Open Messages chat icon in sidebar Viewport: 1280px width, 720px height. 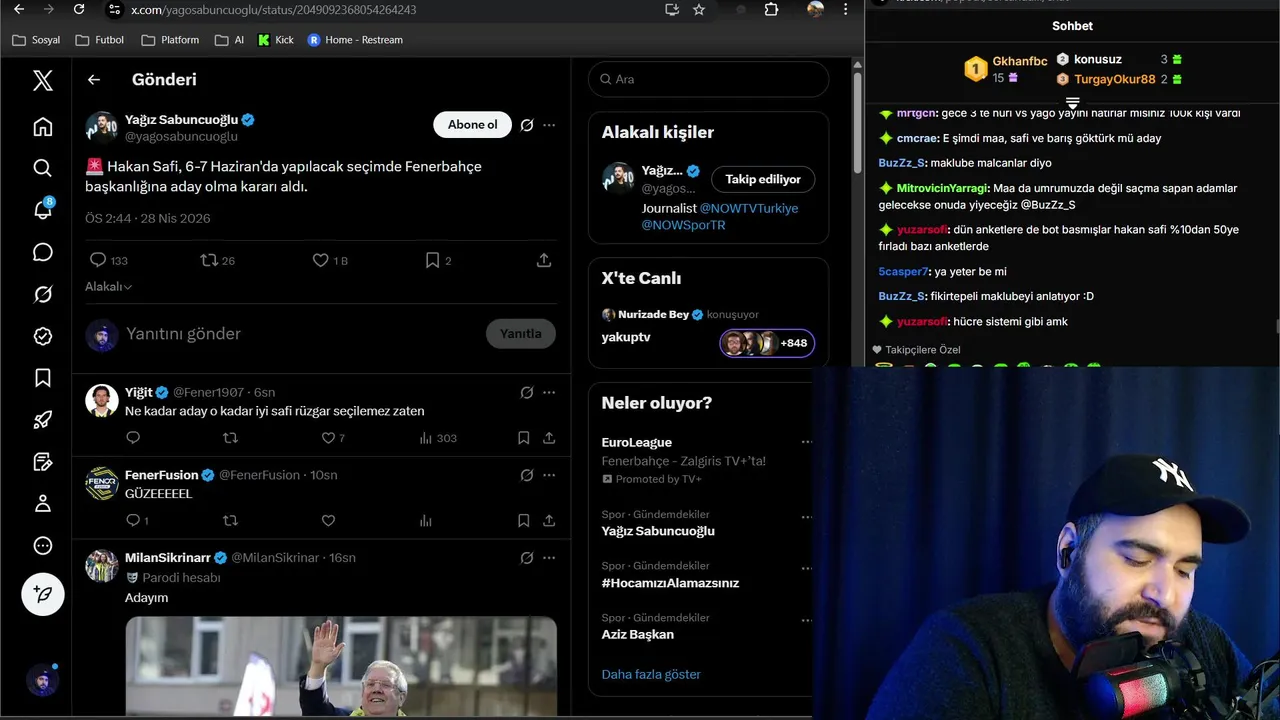pos(42,252)
